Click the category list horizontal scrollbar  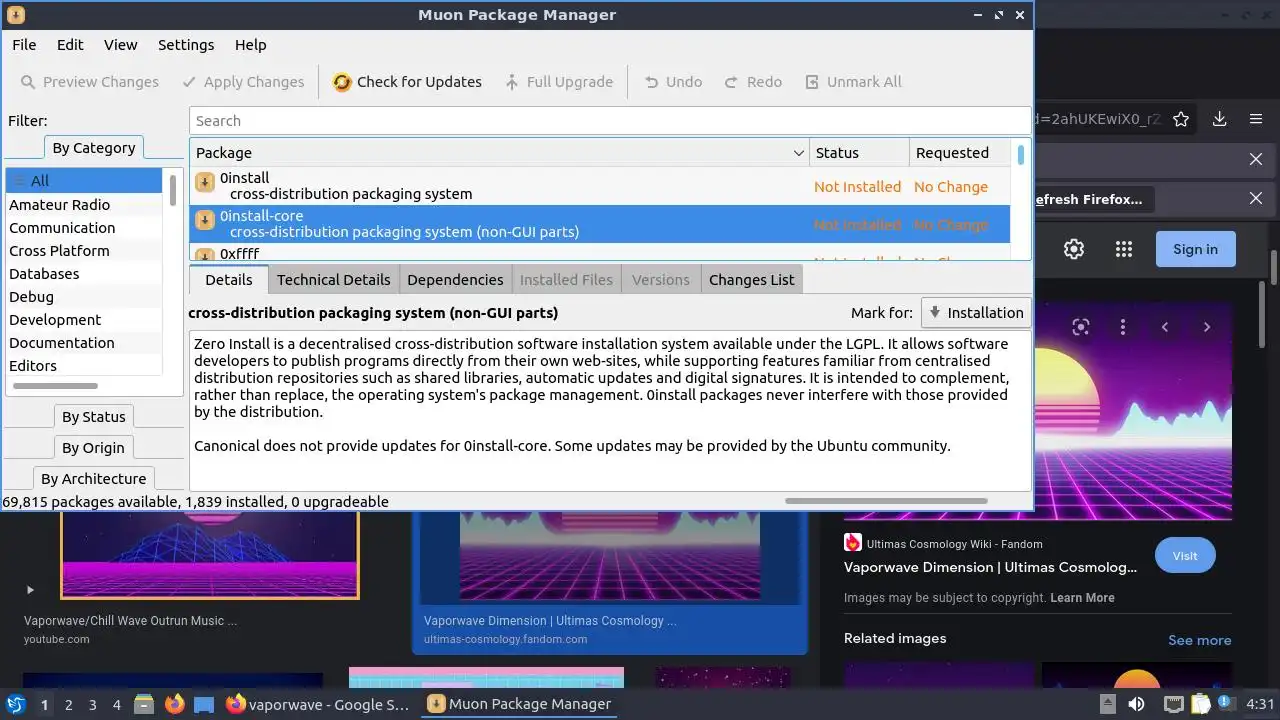coord(53,386)
